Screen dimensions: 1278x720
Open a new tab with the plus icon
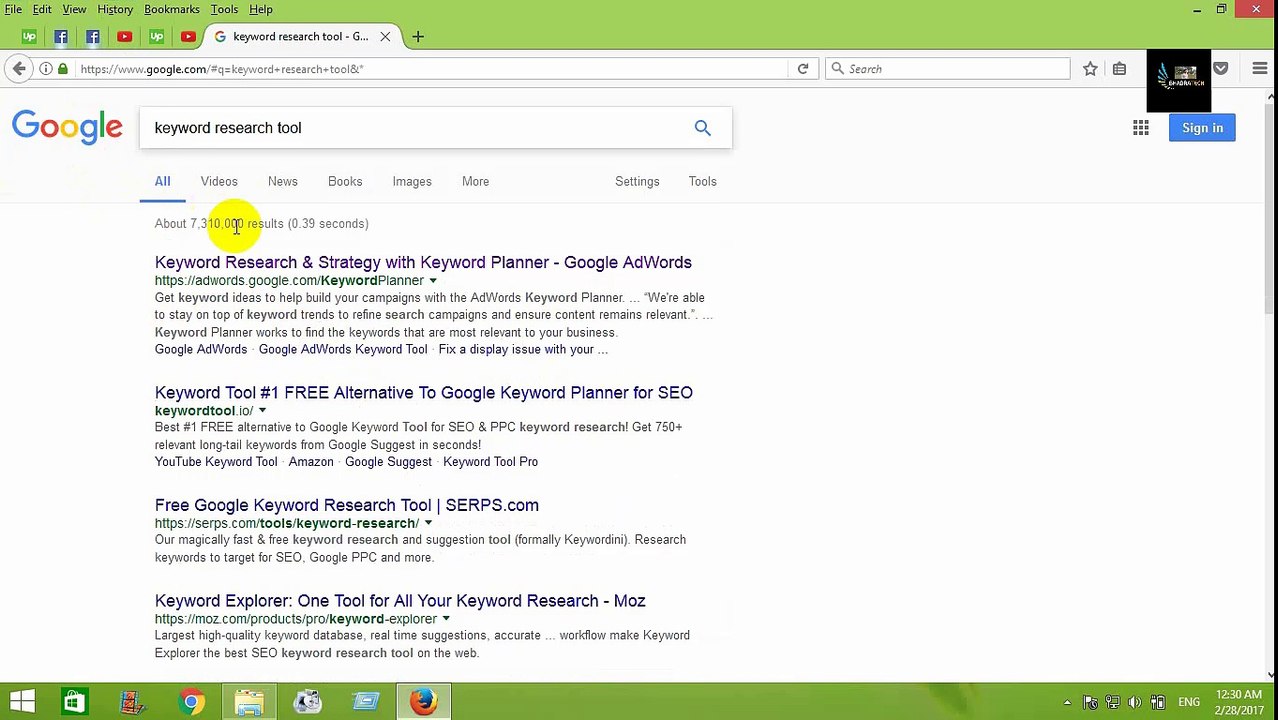click(x=418, y=37)
